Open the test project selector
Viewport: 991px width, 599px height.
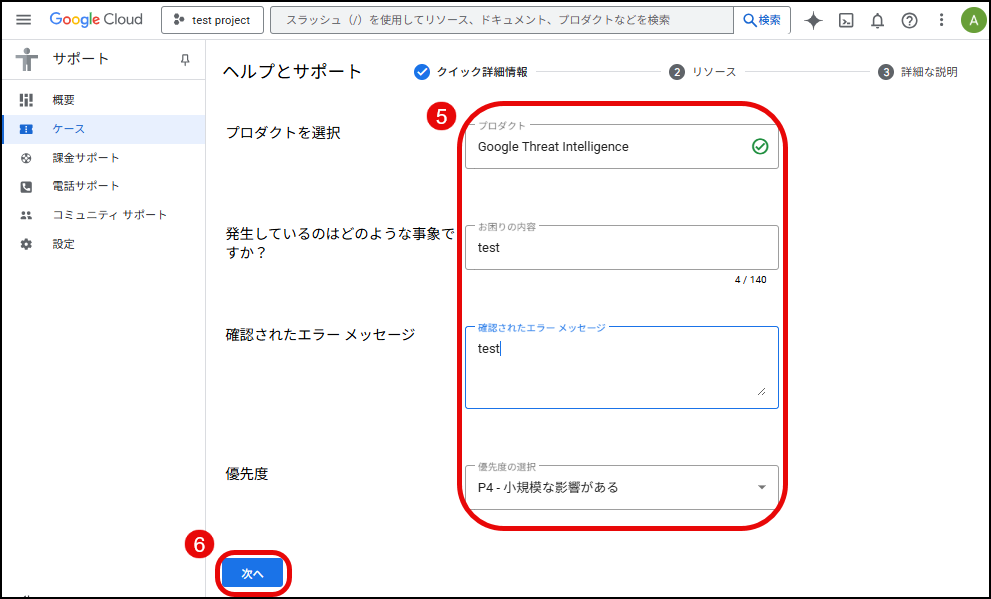[x=212, y=20]
